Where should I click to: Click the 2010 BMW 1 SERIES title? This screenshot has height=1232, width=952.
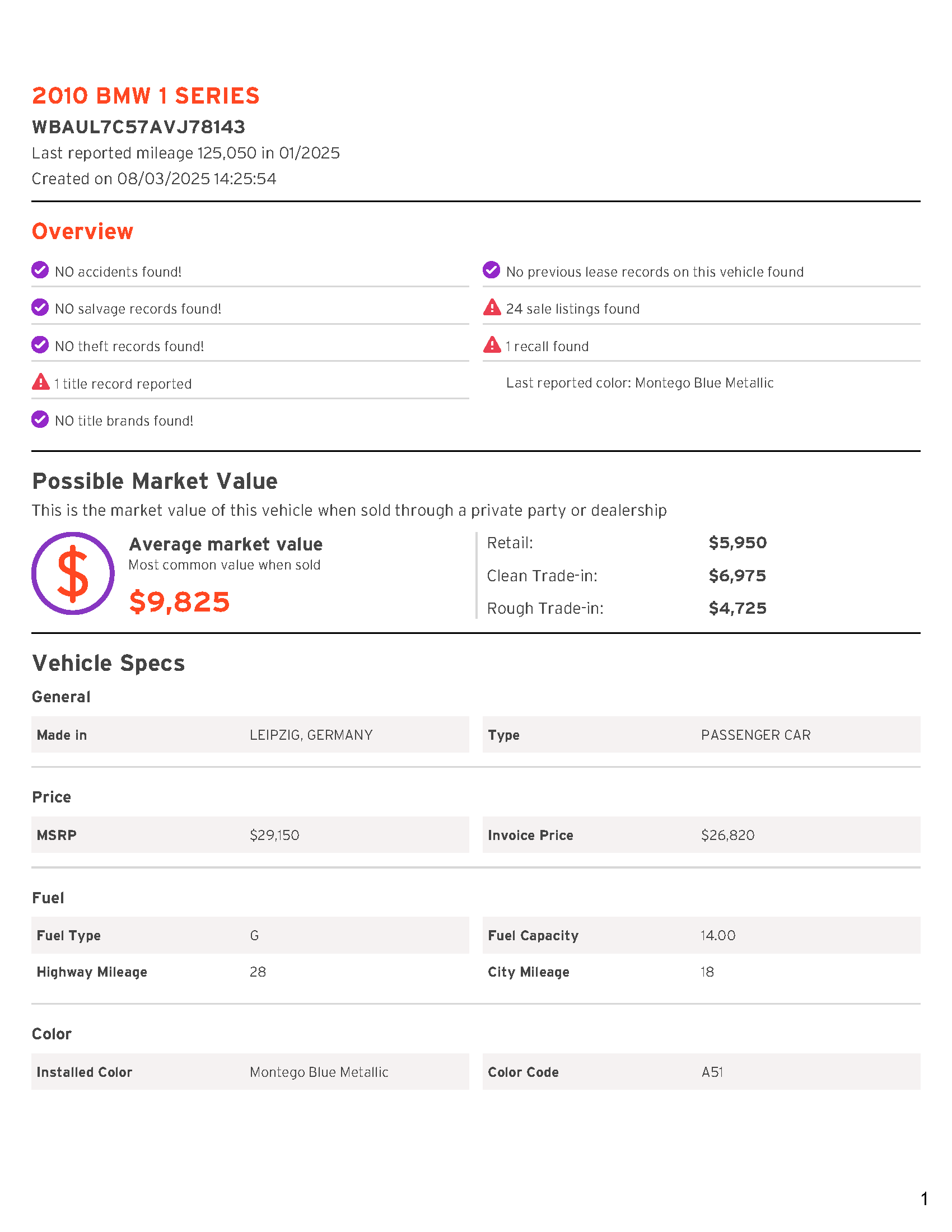[x=146, y=96]
